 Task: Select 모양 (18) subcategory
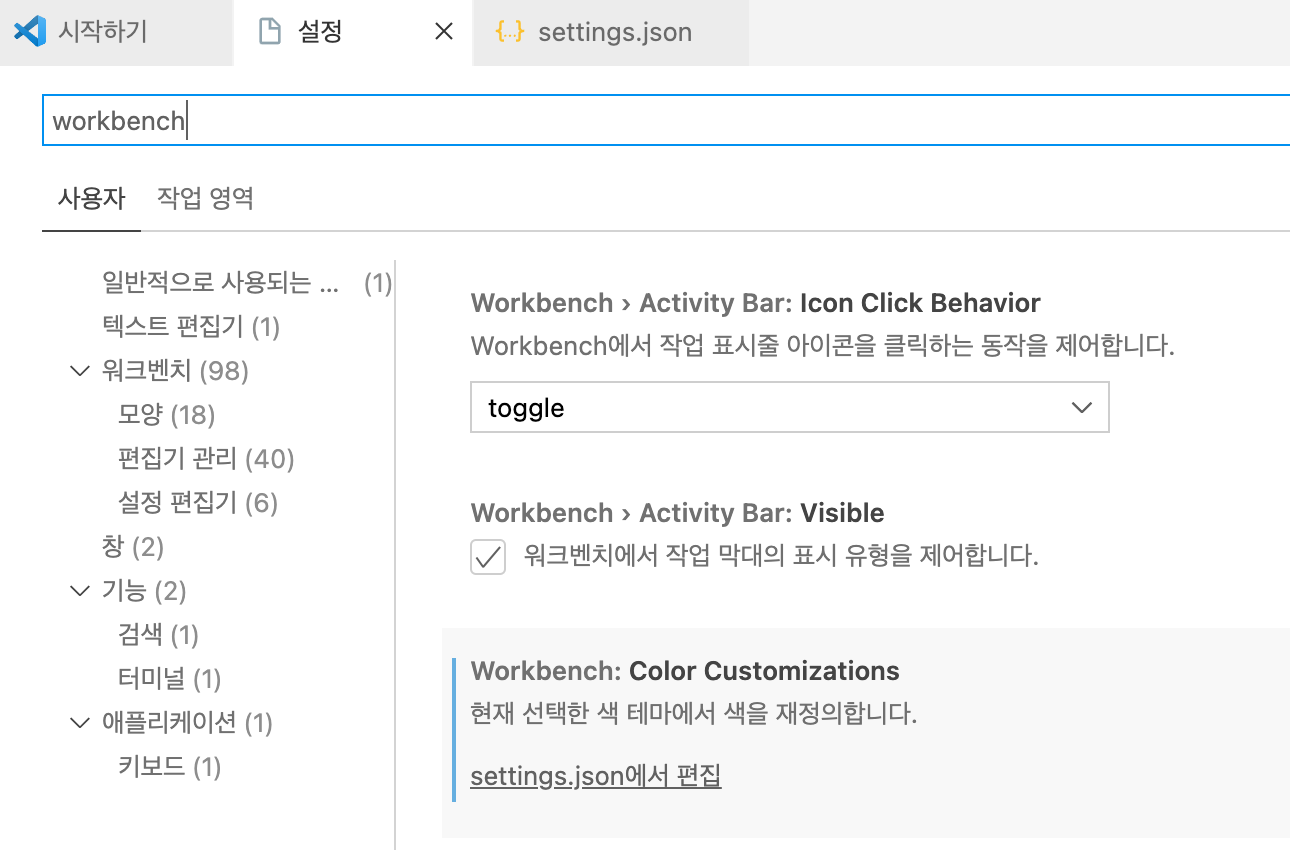tap(167, 415)
